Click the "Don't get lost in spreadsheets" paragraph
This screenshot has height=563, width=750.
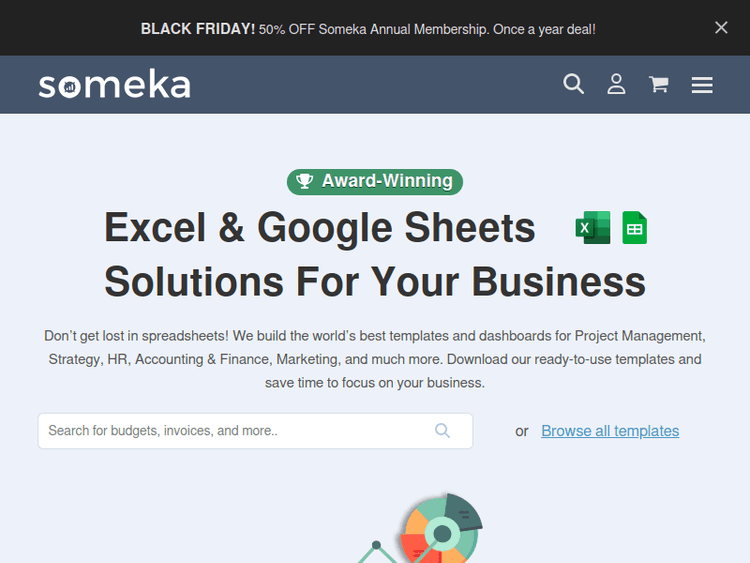(375, 359)
